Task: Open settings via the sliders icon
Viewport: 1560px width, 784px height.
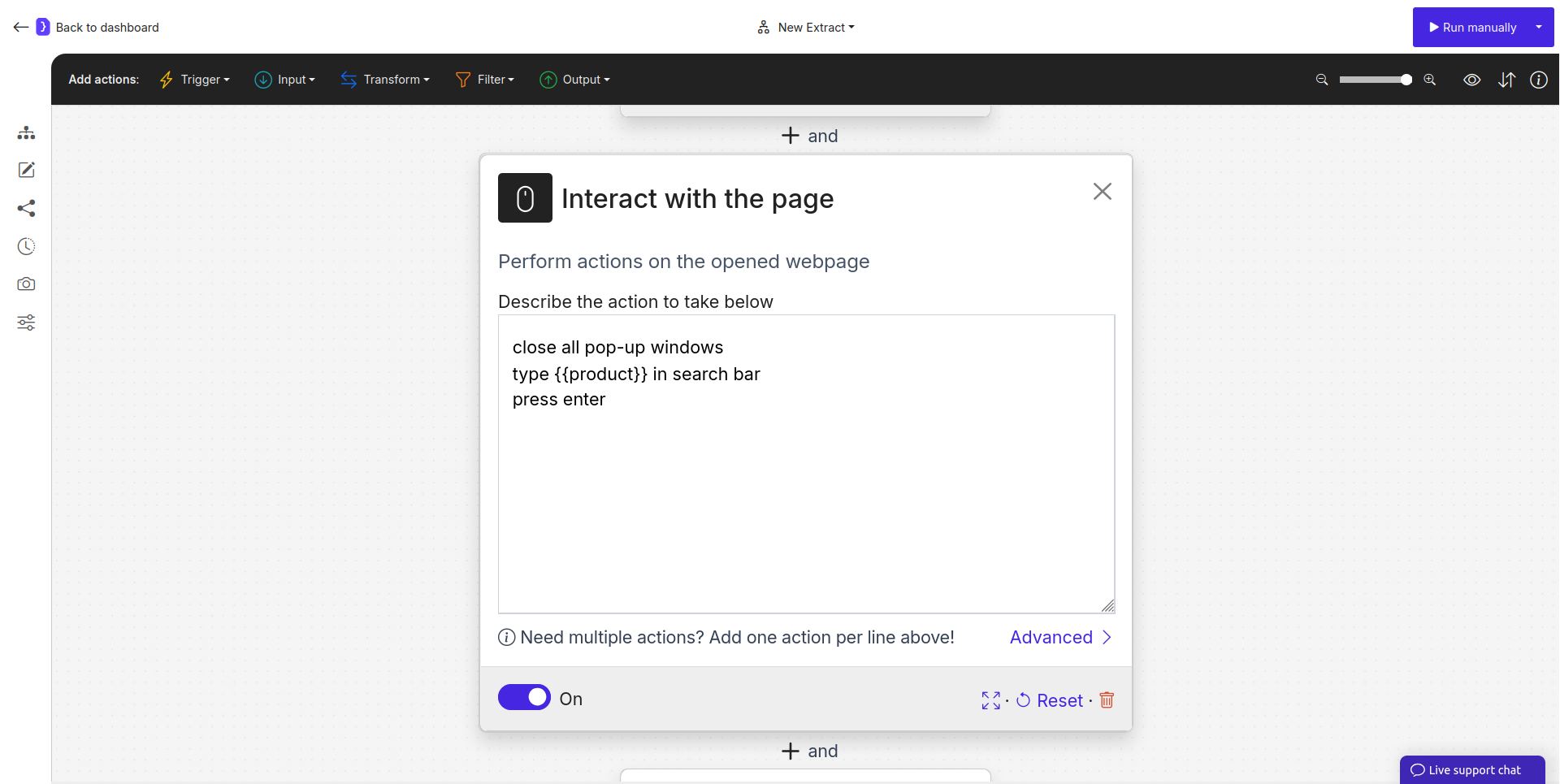Action: pyautogui.click(x=26, y=323)
